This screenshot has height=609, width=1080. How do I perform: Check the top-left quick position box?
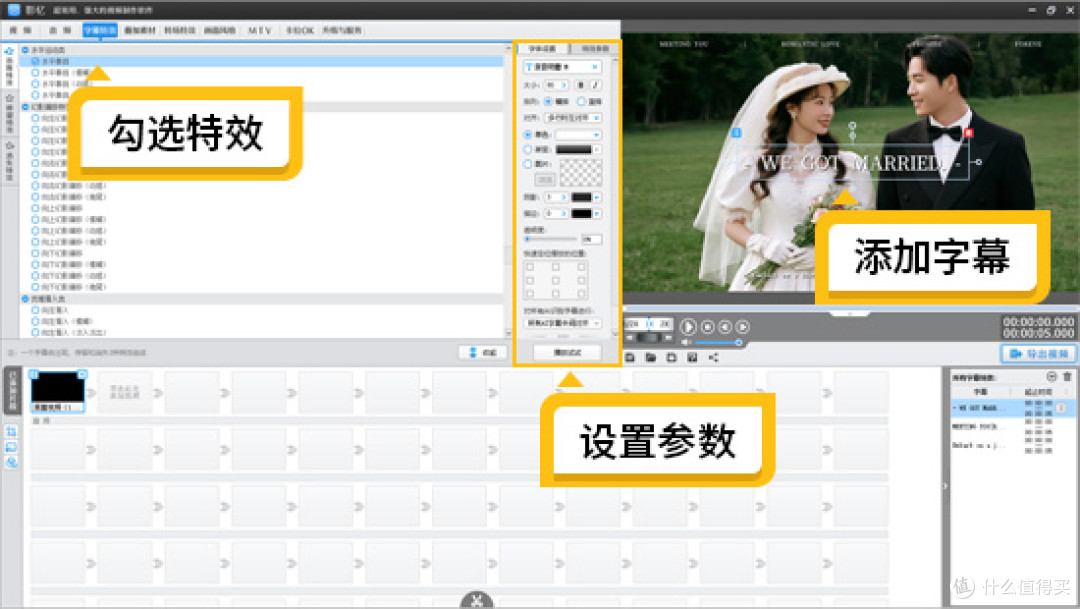pos(530,267)
